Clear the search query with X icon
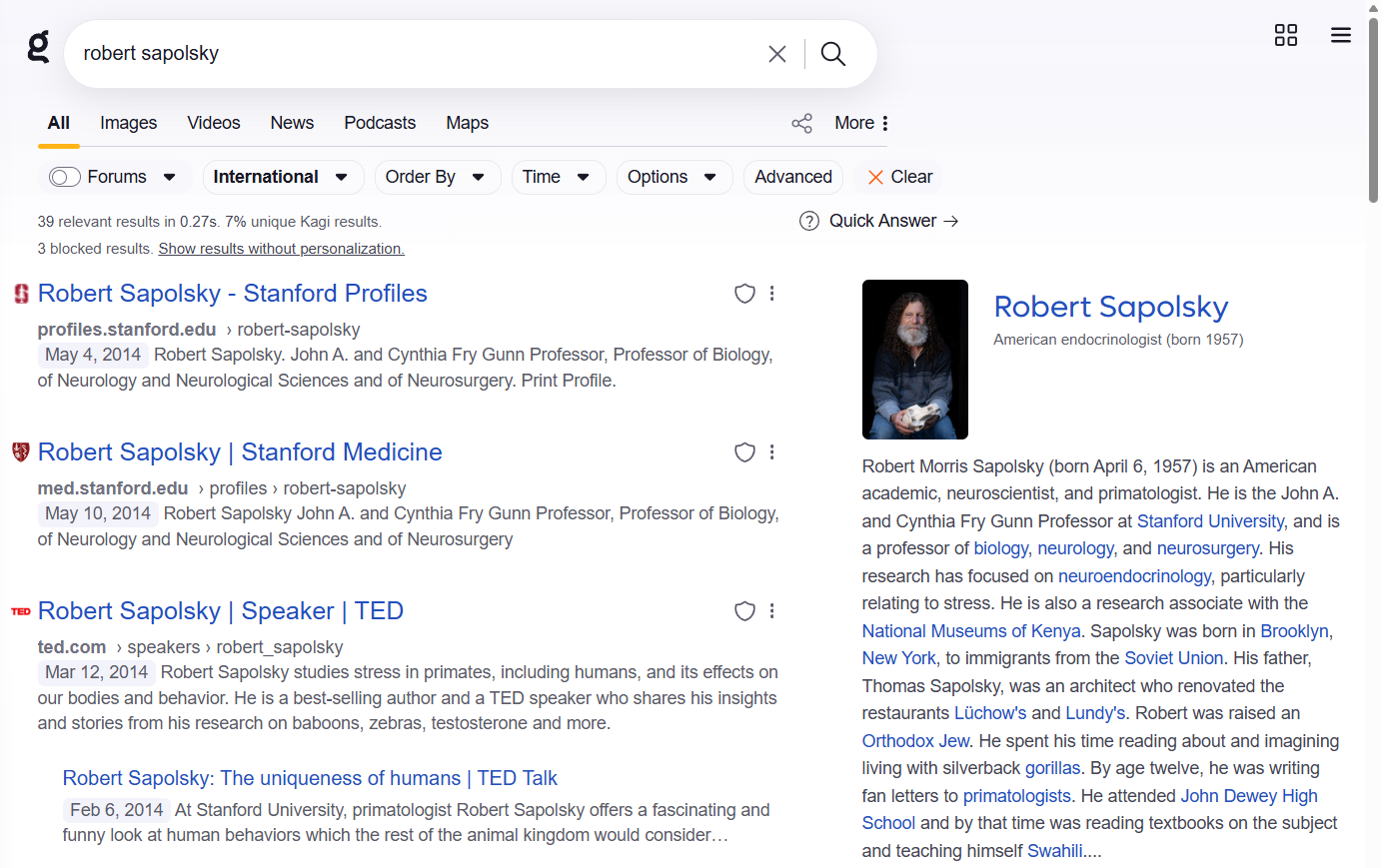The image size is (1381, 868). (x=776, y=54)
